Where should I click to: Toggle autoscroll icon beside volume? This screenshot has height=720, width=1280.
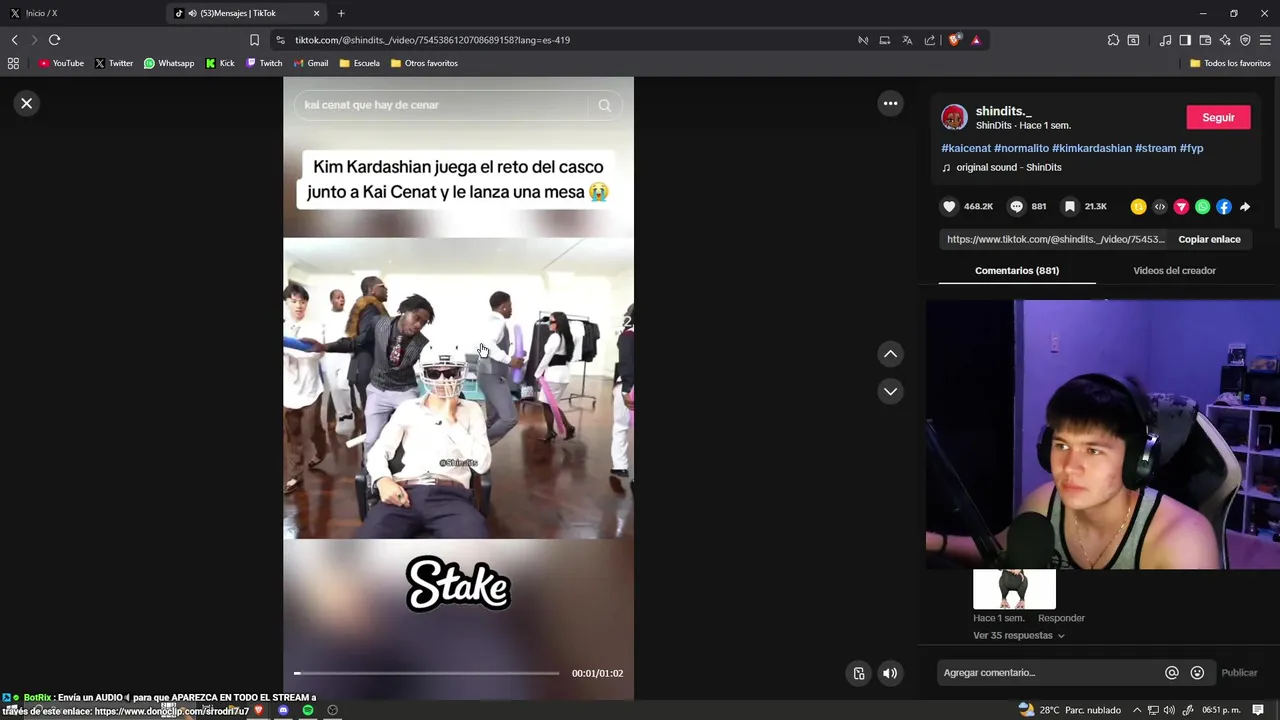point(858,673)
